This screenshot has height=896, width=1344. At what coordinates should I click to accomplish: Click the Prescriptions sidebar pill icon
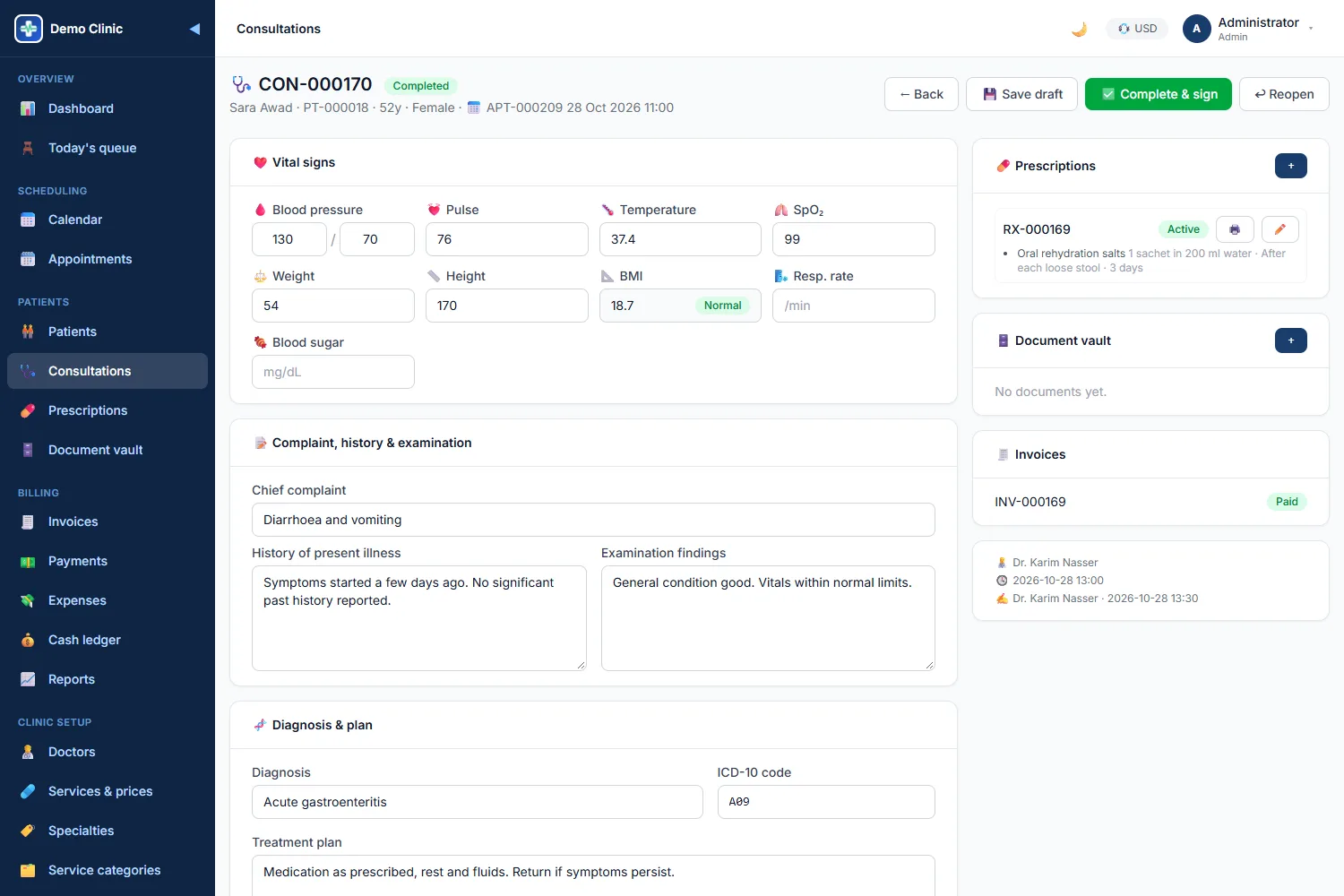(x=28, y=410)
